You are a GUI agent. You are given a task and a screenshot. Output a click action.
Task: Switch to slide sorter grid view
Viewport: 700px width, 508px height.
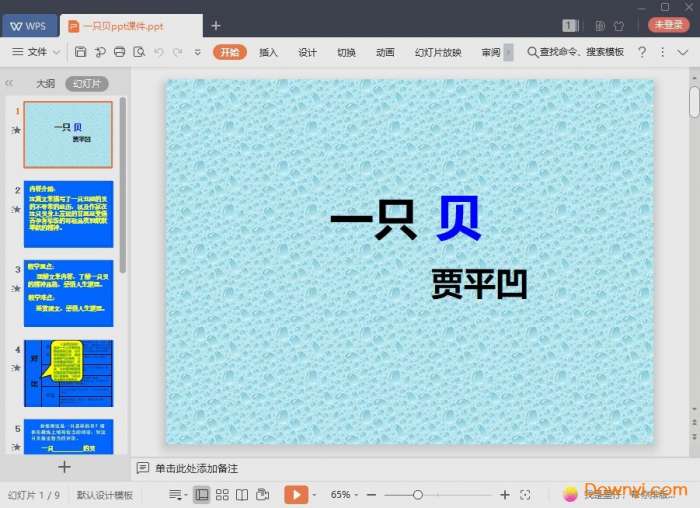(x=222, y=494)
